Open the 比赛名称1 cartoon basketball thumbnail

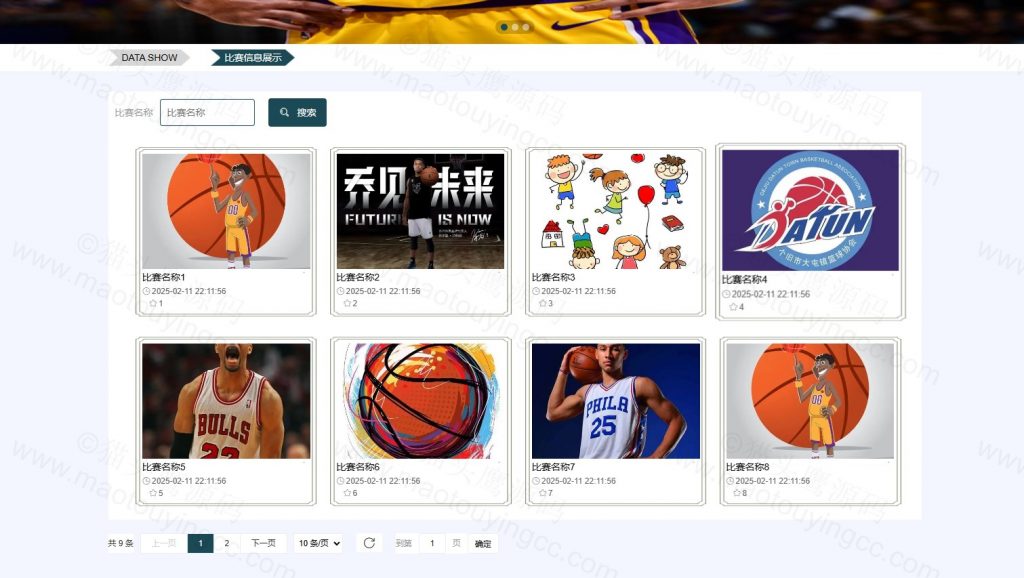point(226,211)
